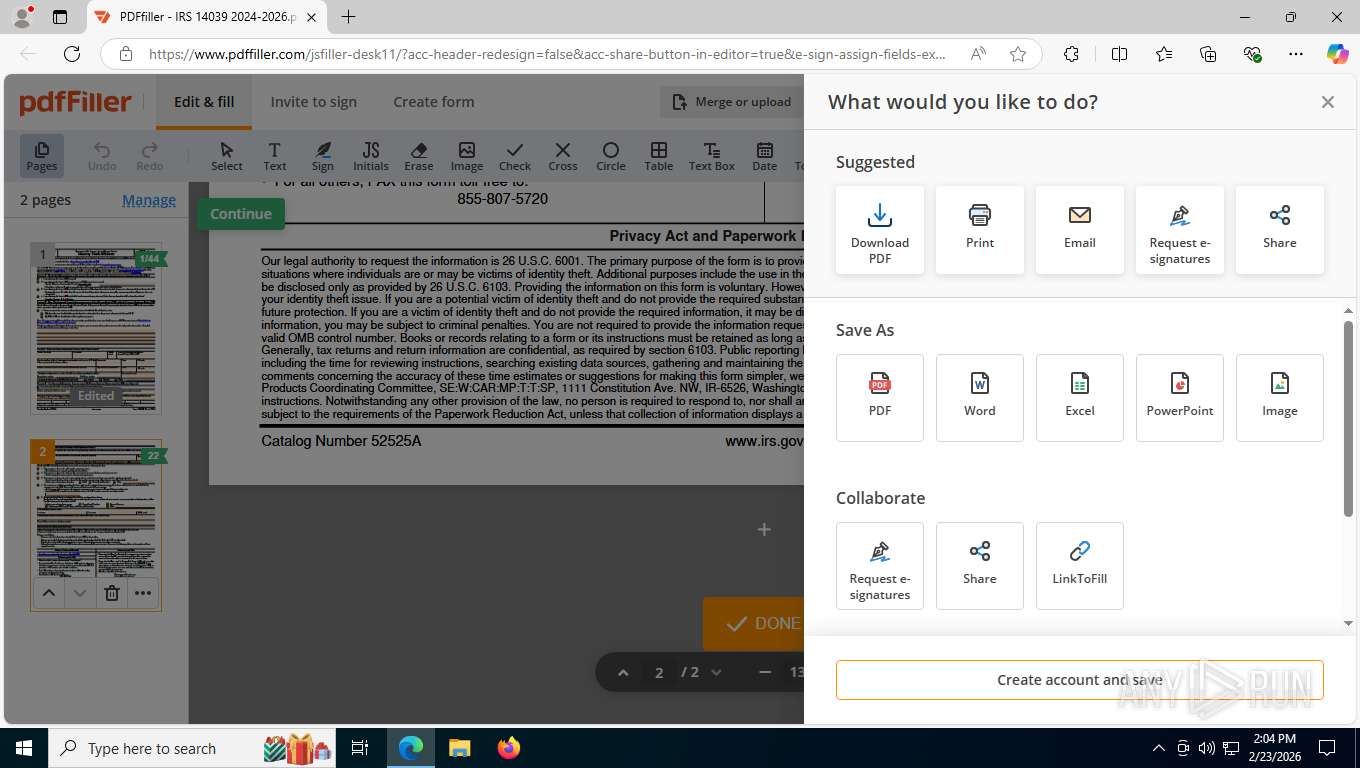
Task: Pick the Initials tool
Action: pos(371,156)
